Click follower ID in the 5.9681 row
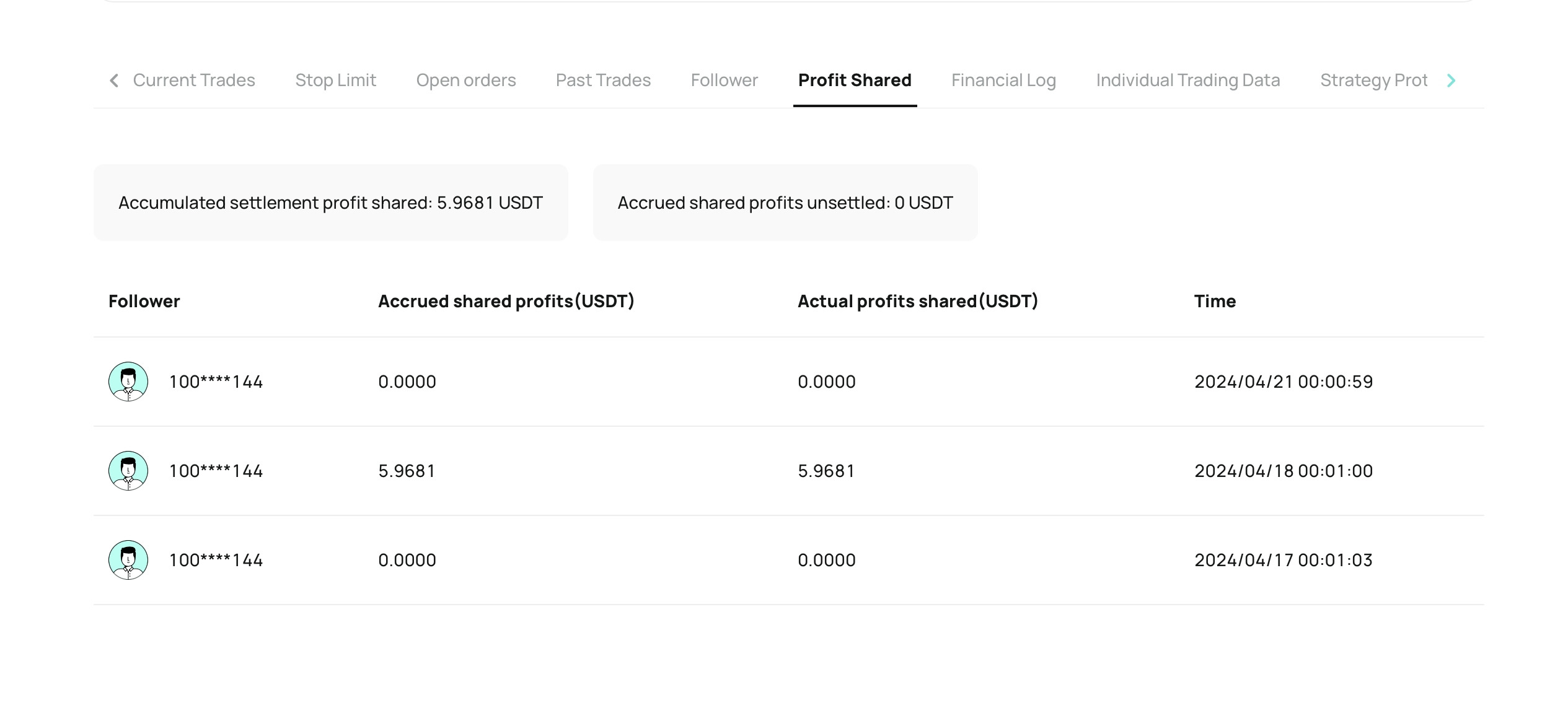Image resolution: width=1568 pixels, height=726 pixels. [x=216, y=471]
